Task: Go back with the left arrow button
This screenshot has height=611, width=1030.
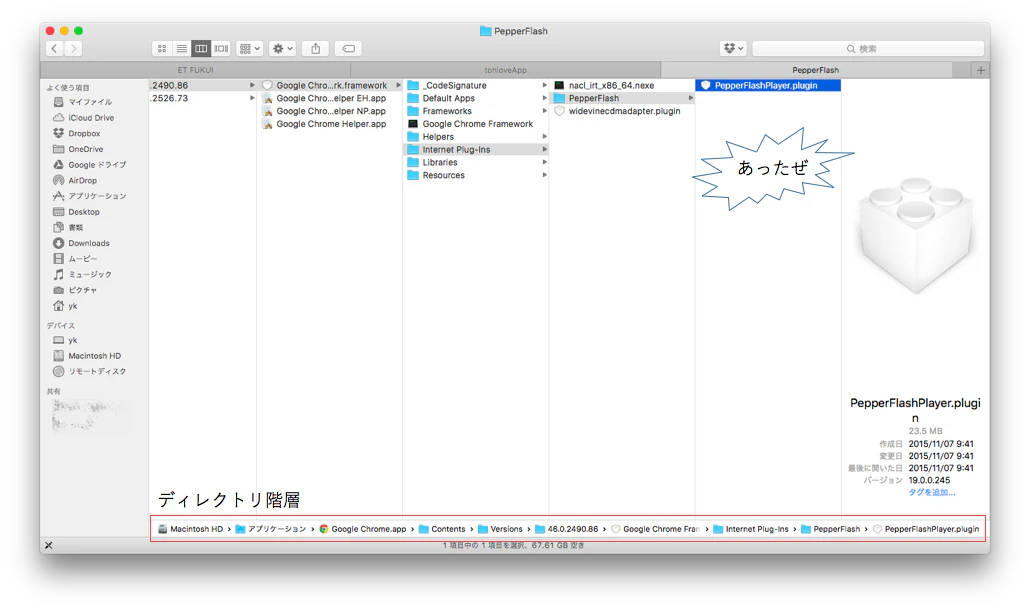Action: pyautogui.click(x=55, y=49)
